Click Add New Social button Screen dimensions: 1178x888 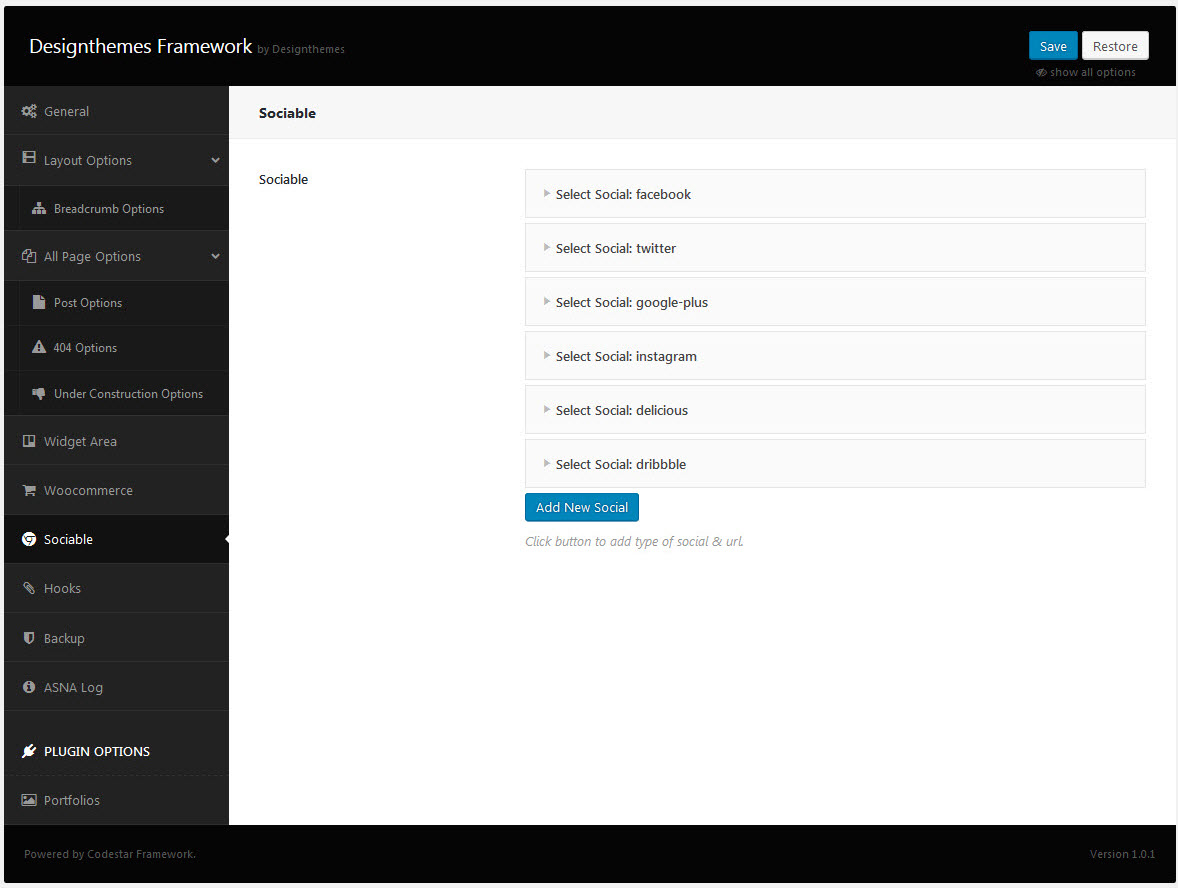point(581,507)
